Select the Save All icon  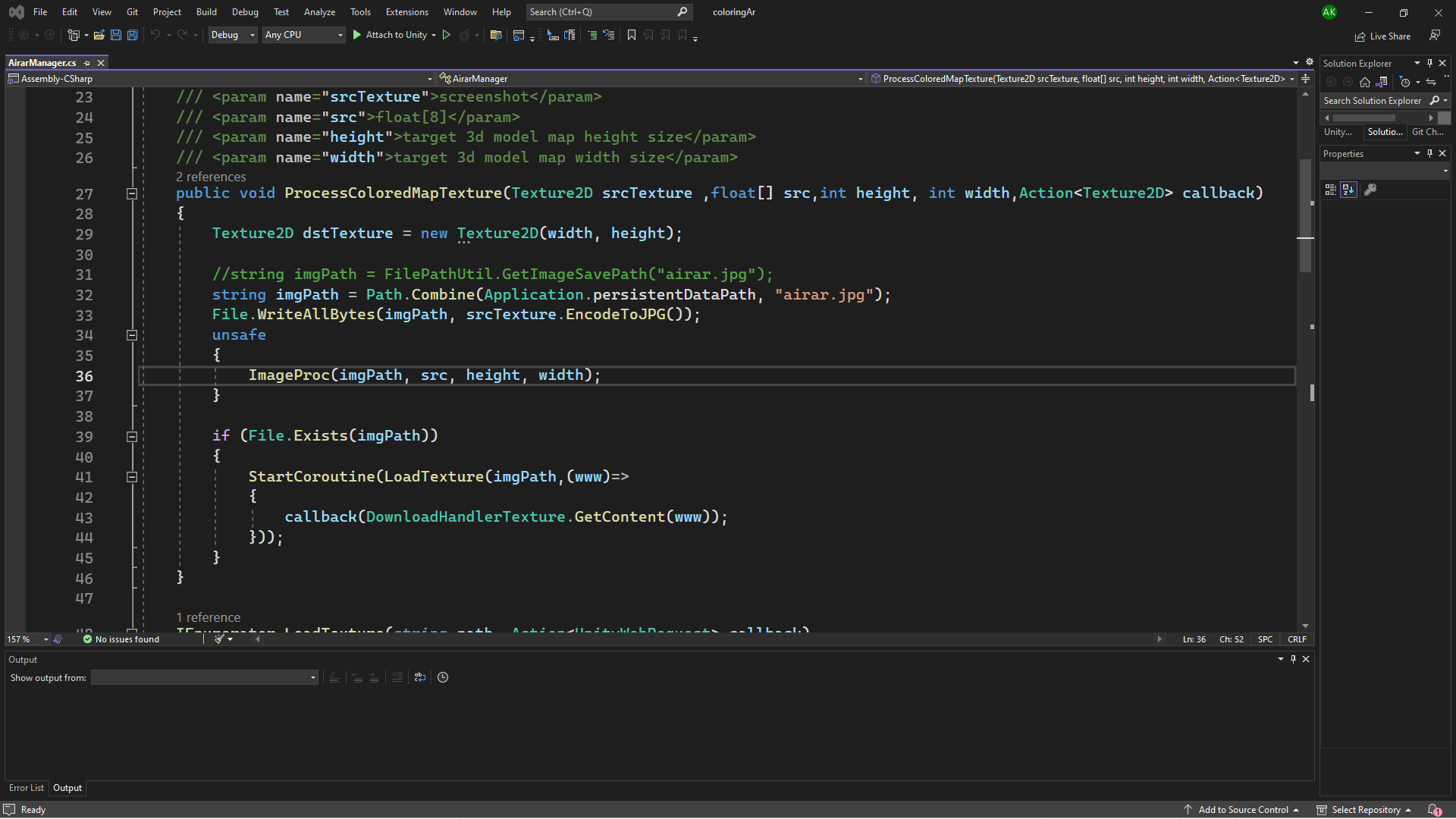[132, 35]
